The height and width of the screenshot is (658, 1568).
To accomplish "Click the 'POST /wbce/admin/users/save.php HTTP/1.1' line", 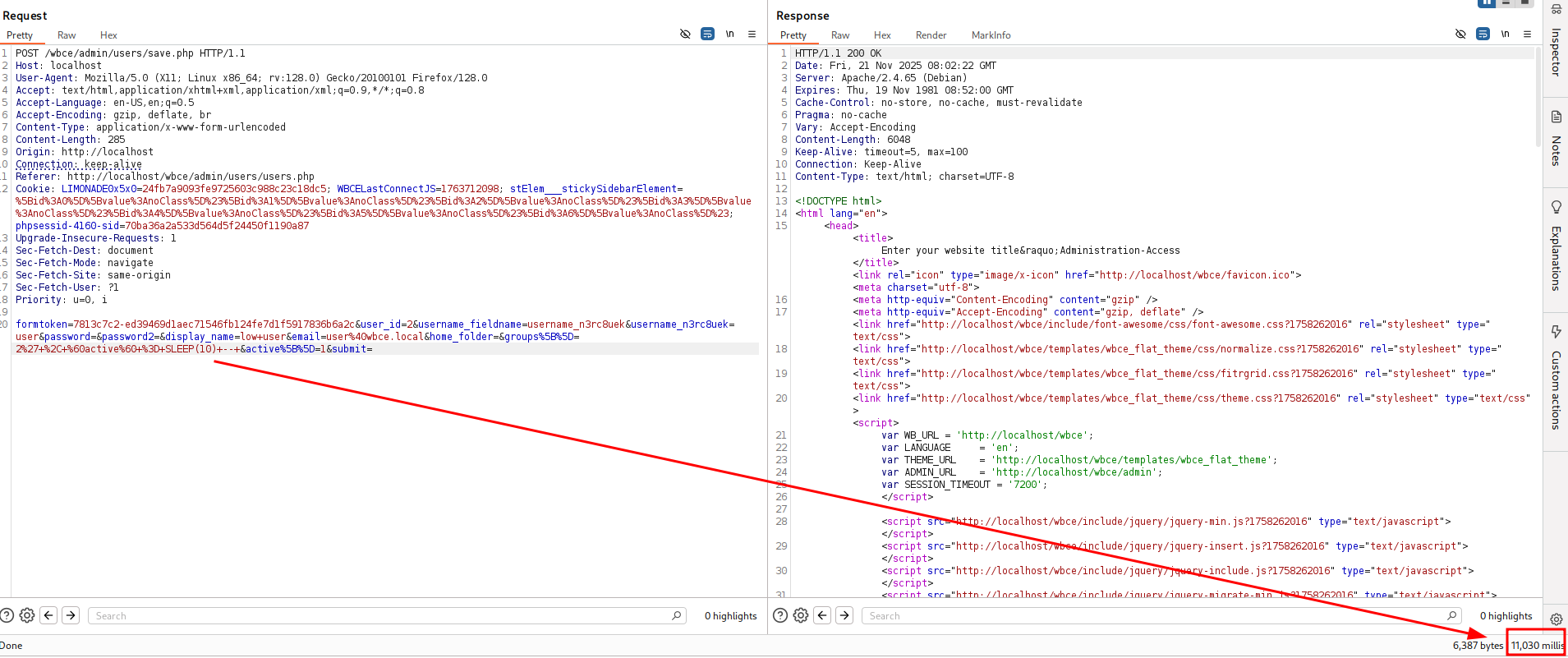I will [131, 53].
